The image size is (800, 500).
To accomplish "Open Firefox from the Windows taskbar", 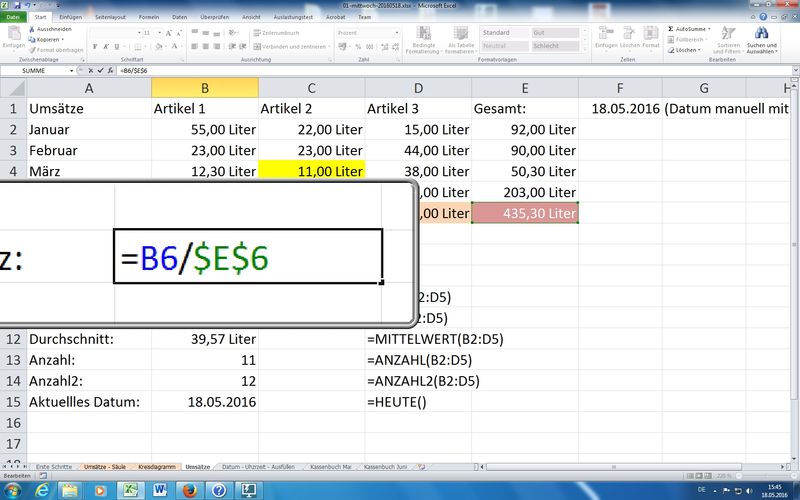I will [x=187, y=489].
